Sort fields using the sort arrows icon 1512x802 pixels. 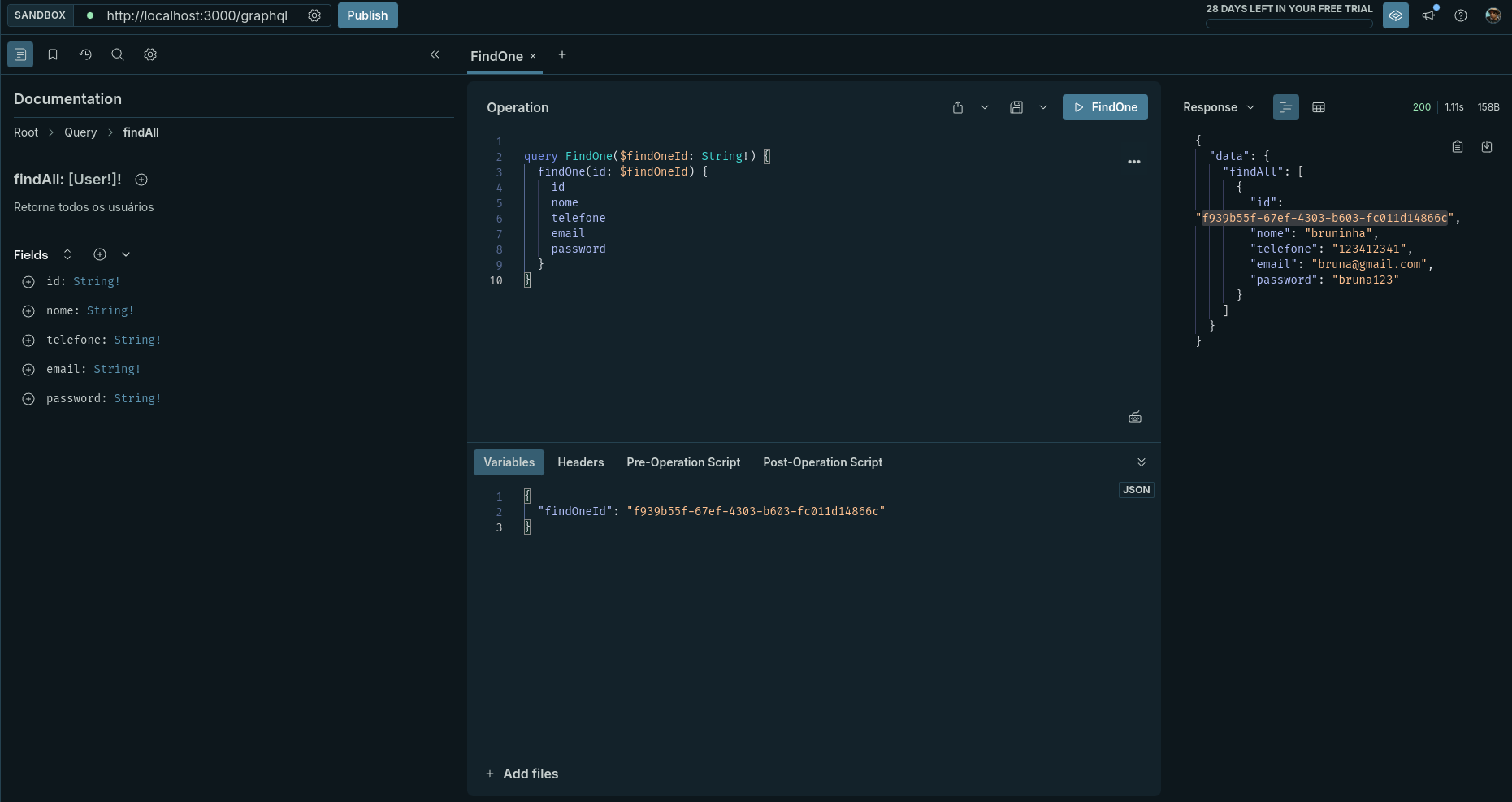point(67,254)
